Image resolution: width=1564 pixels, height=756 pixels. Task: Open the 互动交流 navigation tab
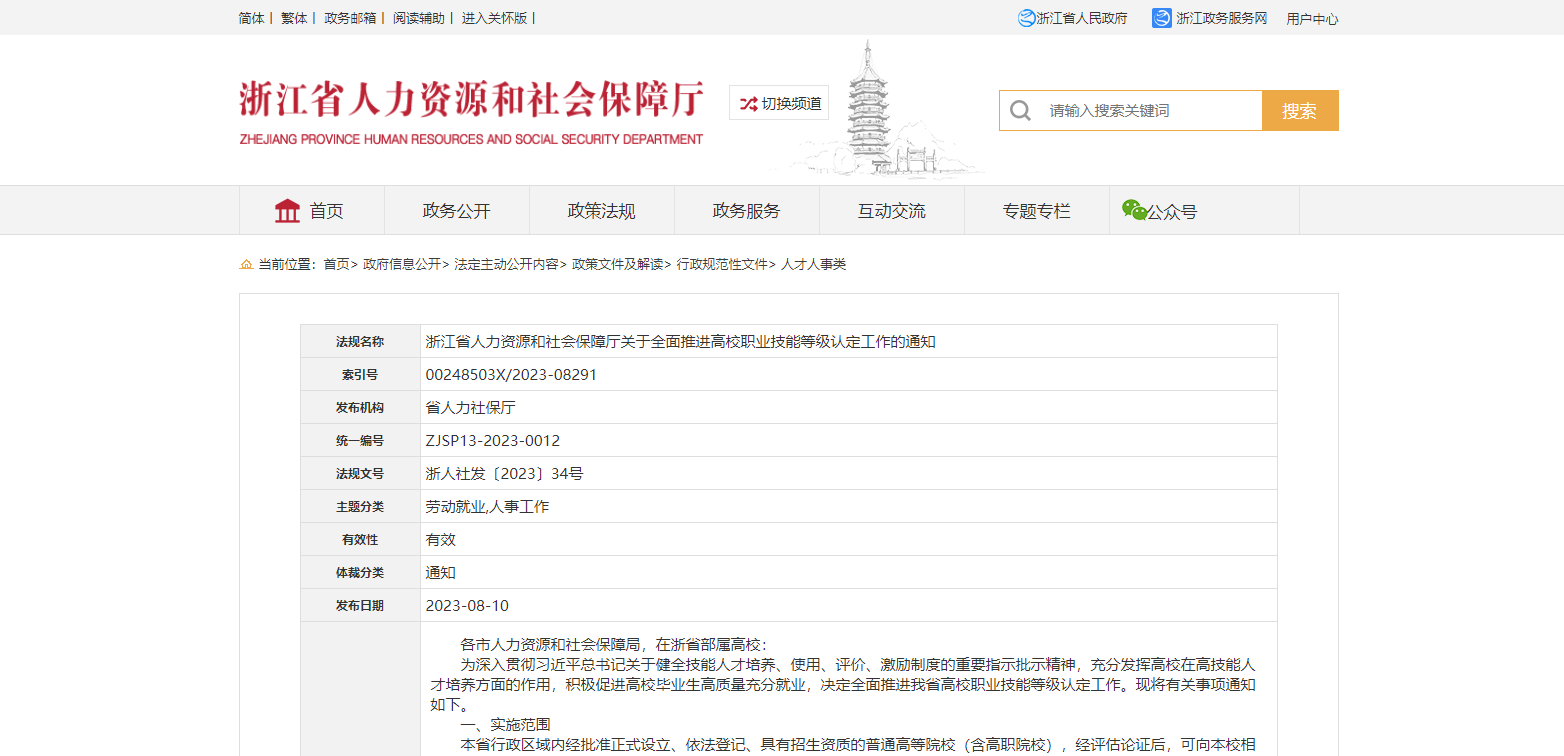tap(892, 211)
